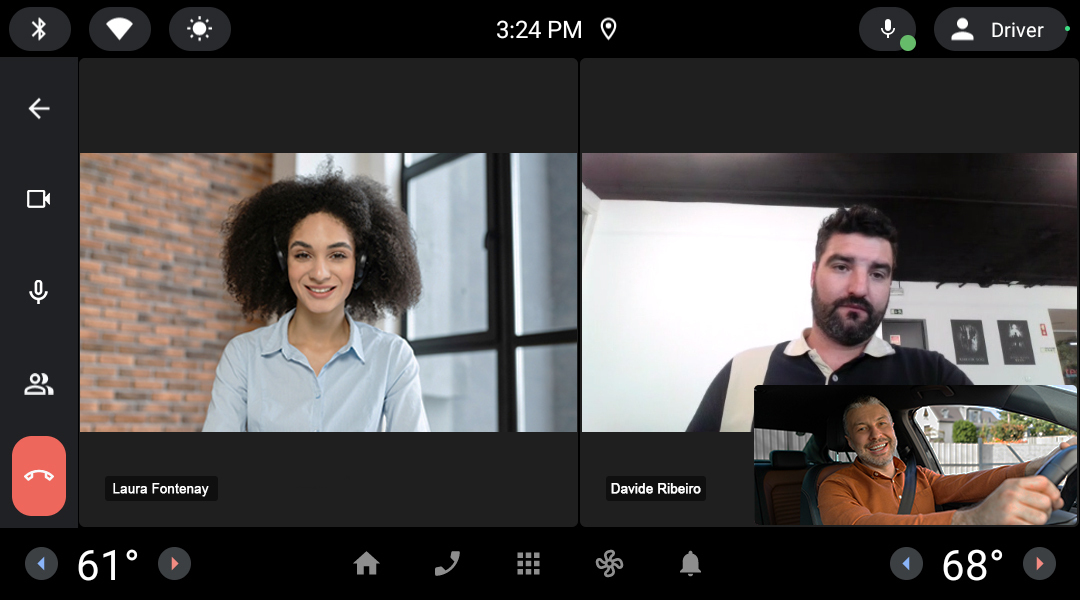Decrease the right temperature from 68°

[x=906, y=564]
